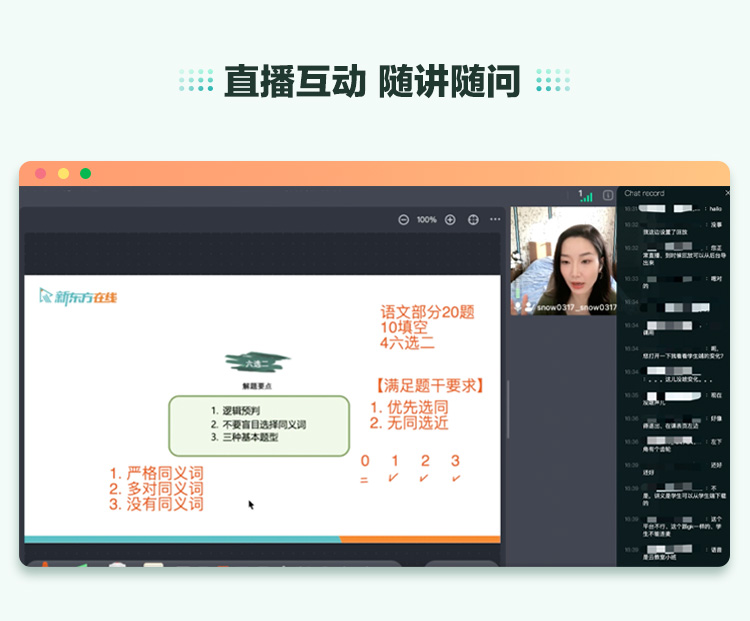Click the 新东方在线 logo on slide
The width and height of the screenshot is (750, 621).
click(78, 297)
